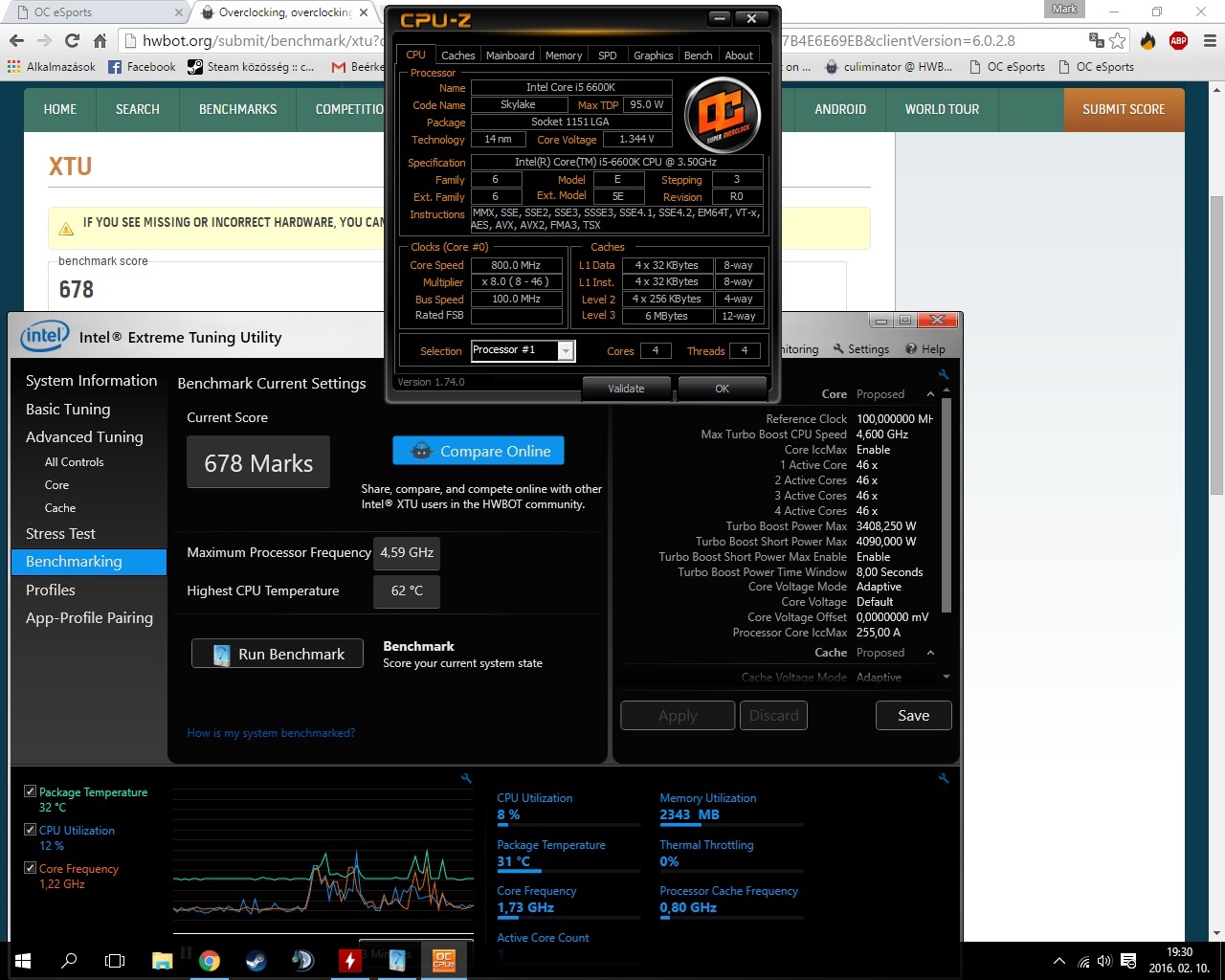The width and height of the screenshot is (1225, 980).
Task: Open File Explorer from taskbar
Action: coord(162,961)
